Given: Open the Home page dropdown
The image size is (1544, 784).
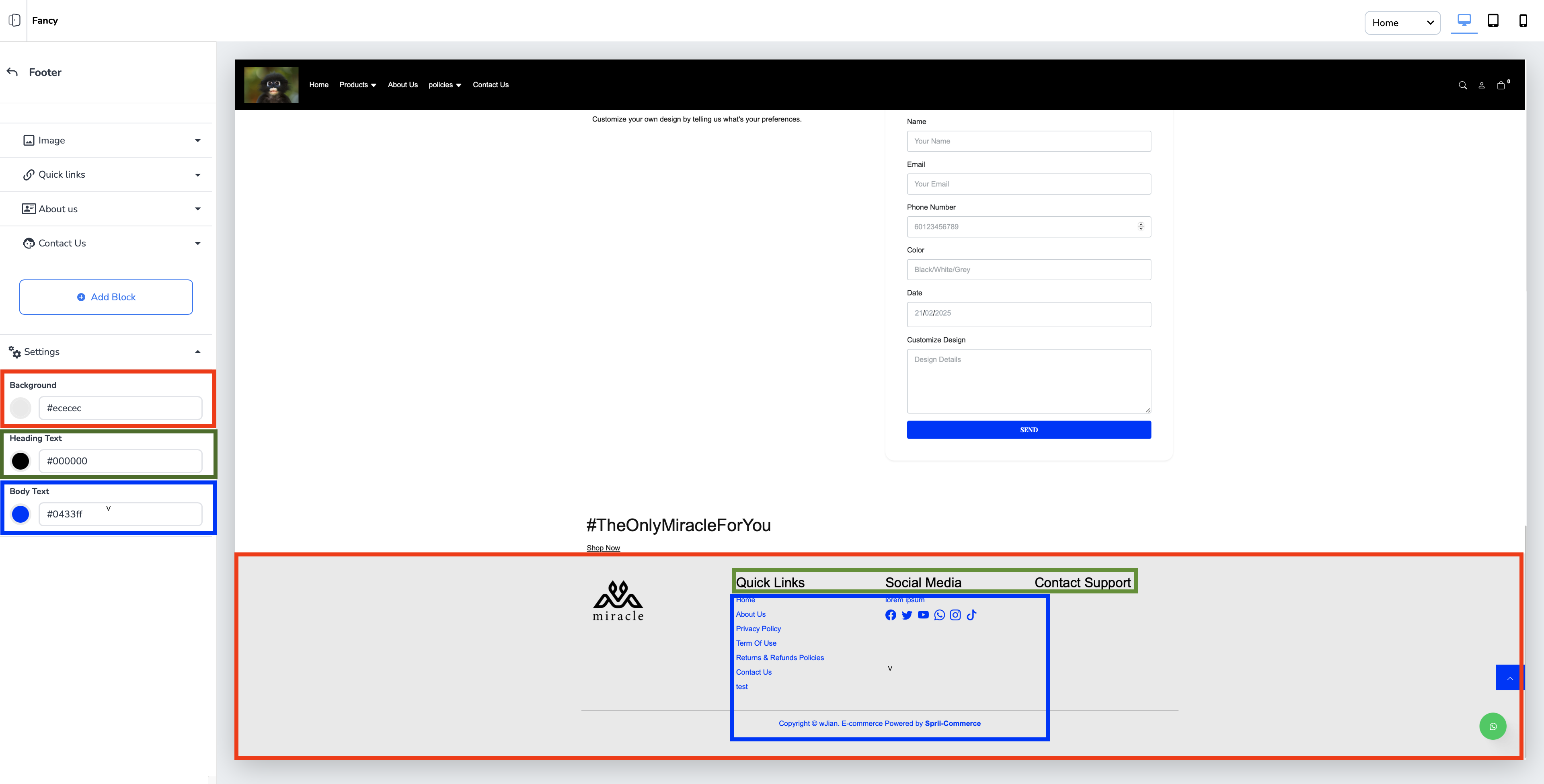Looking at the screenshot, I should [1402, 23].
